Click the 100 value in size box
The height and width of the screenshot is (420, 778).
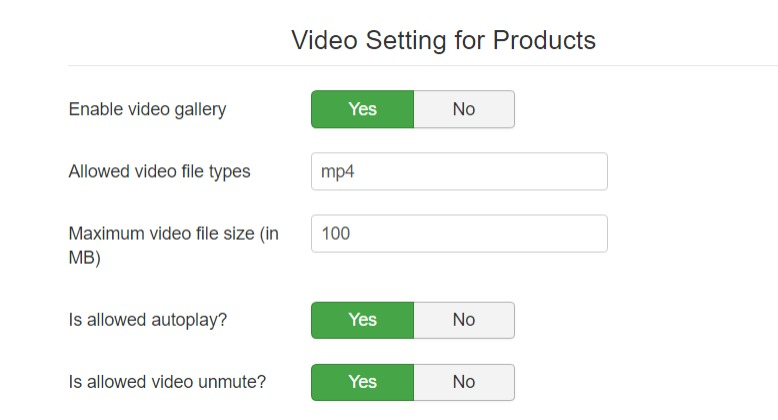pos(335,234)
